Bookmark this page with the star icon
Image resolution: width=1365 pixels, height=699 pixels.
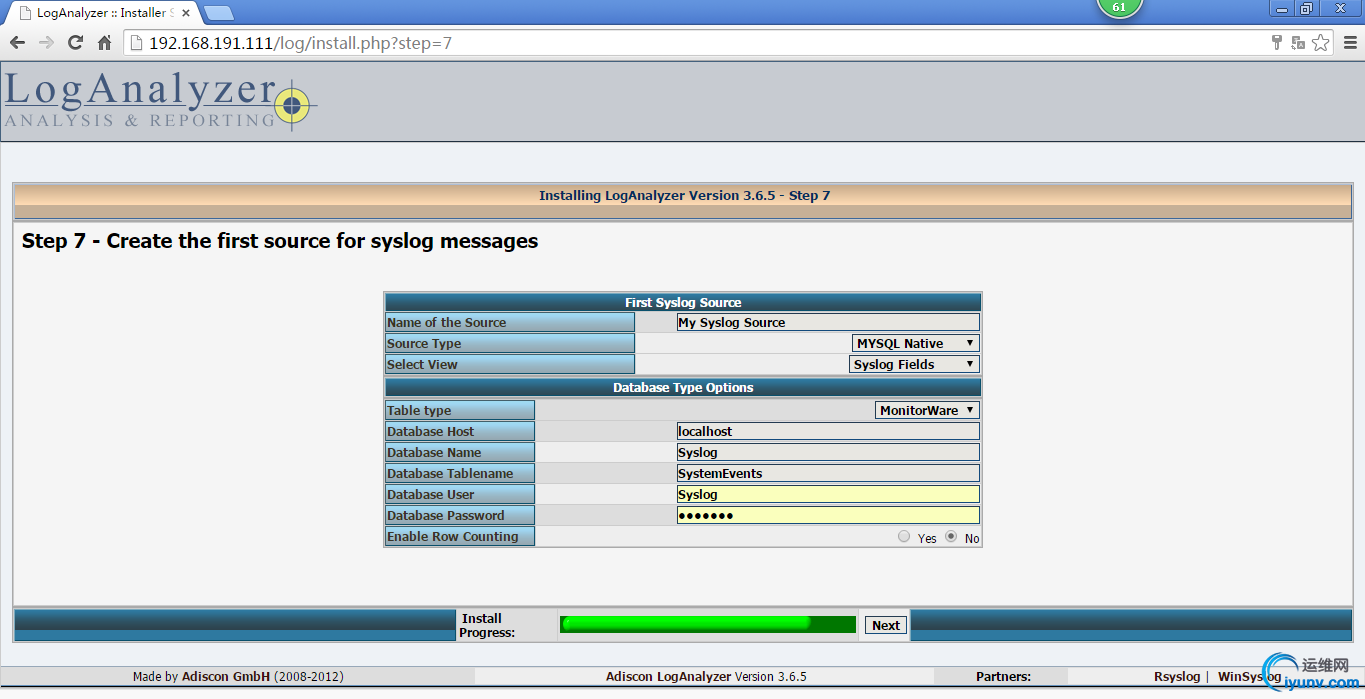pyautogui.click(x=1321, y=43)
